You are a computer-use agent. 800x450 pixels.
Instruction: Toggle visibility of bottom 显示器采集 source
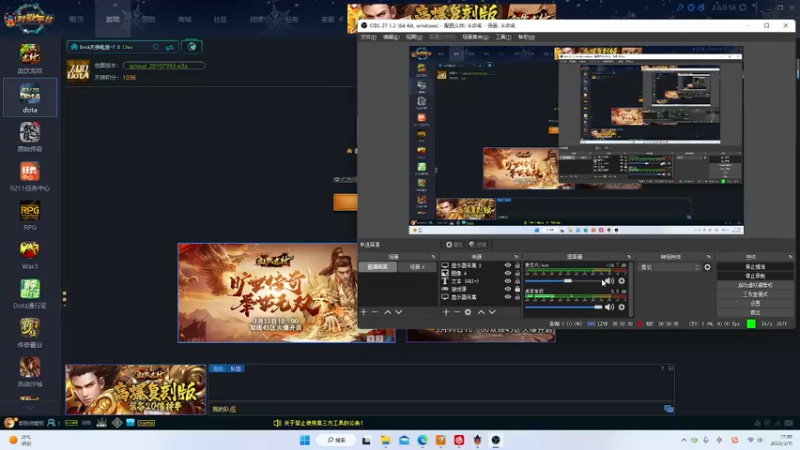[x=508, y=297]
